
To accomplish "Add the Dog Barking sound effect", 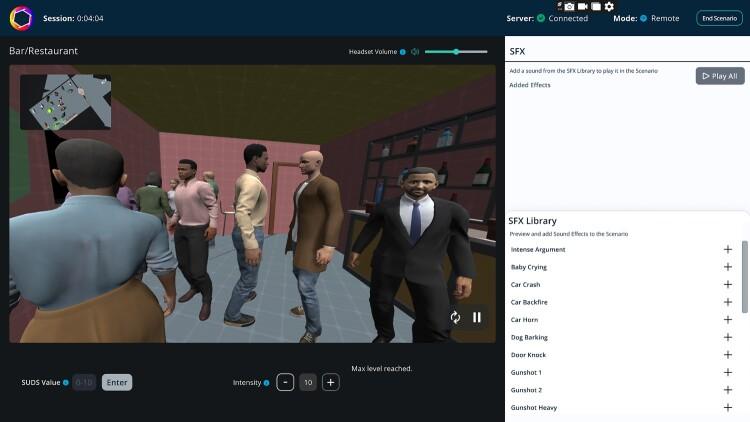I will 727,337.
